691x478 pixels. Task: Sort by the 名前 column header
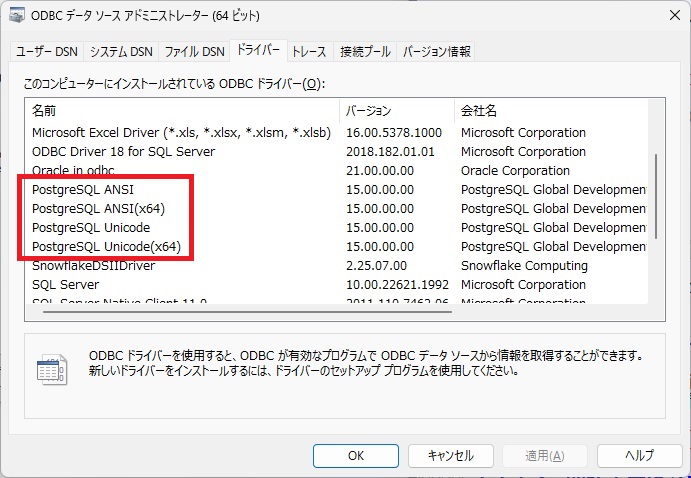182,111
